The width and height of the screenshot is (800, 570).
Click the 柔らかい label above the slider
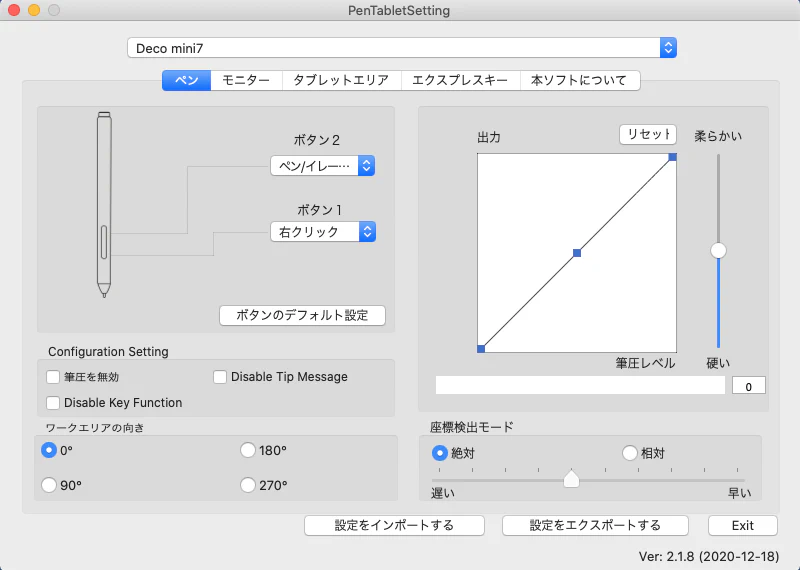click(718, 136)
